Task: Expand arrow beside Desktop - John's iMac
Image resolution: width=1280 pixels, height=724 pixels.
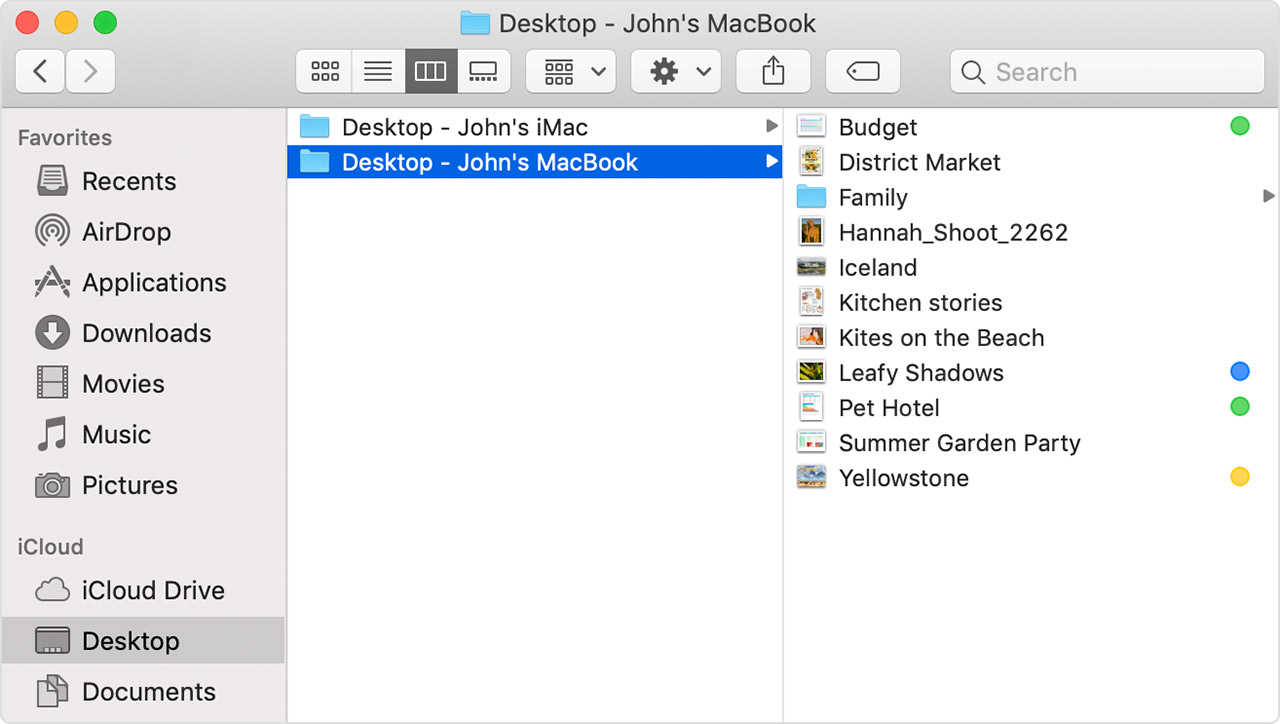Action: tap(771, 126)
